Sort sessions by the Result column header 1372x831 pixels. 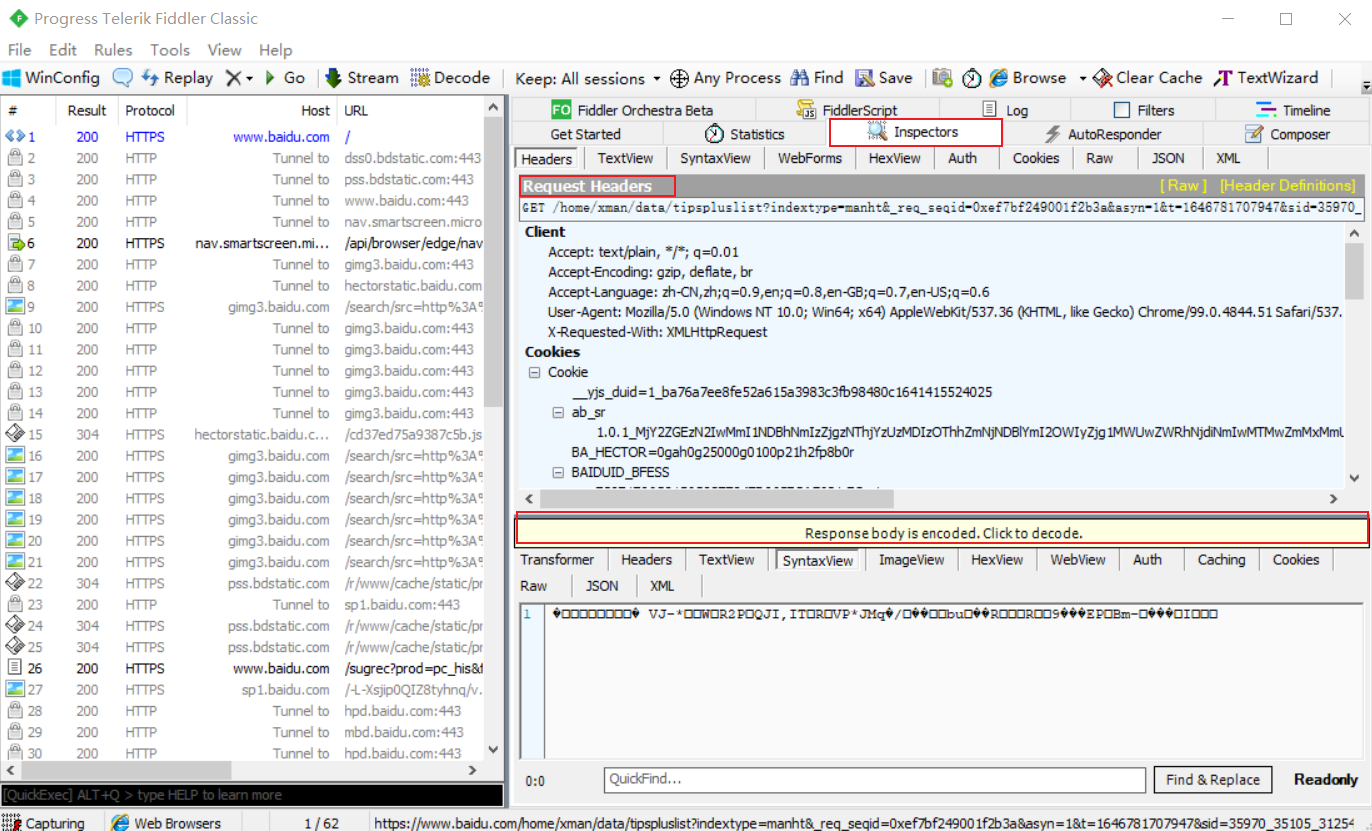[87, 111]
